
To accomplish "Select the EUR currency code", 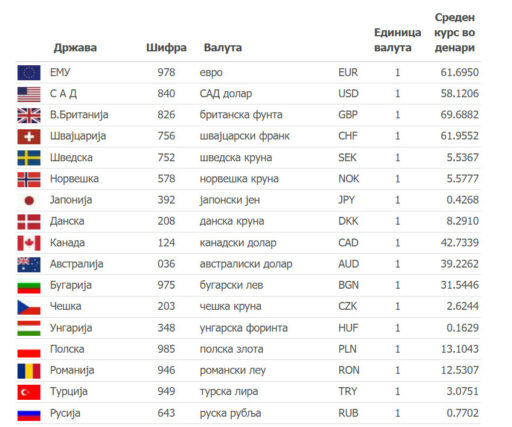I will tap(348, 72).
